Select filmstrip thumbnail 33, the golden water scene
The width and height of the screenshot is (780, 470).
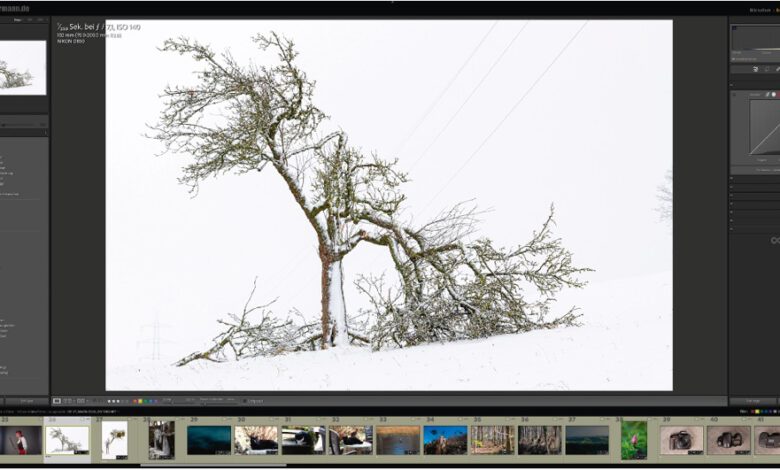pos(397,440)
